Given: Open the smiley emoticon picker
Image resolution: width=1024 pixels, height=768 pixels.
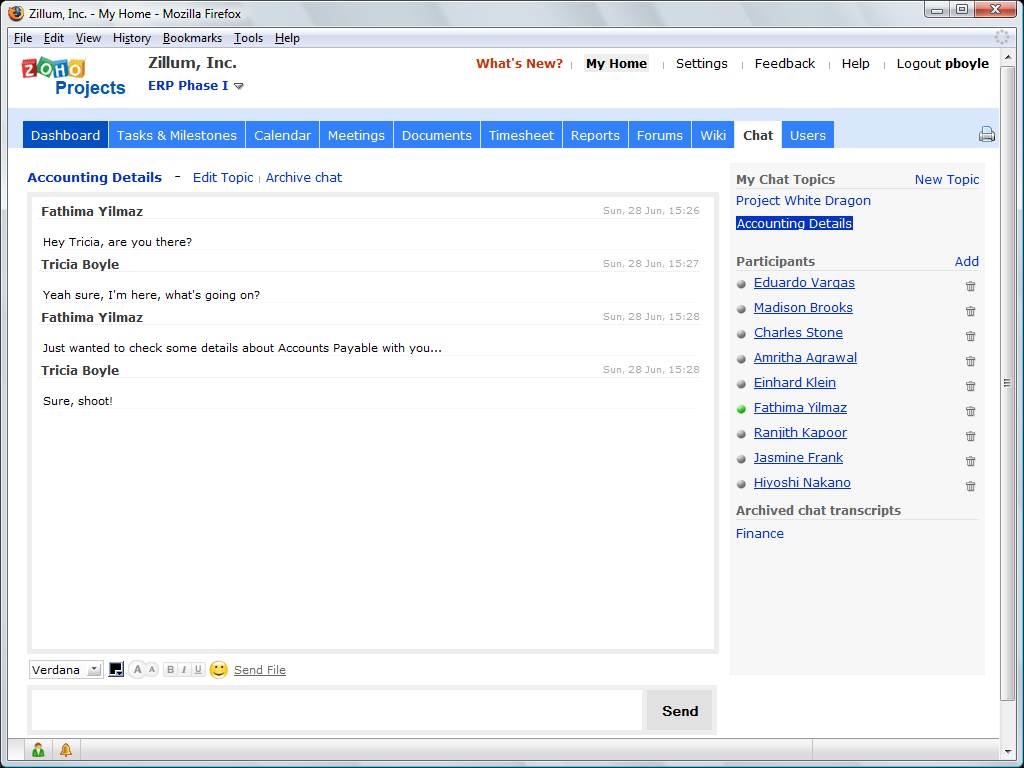Looking at the screenshot, I should [218, 670].
